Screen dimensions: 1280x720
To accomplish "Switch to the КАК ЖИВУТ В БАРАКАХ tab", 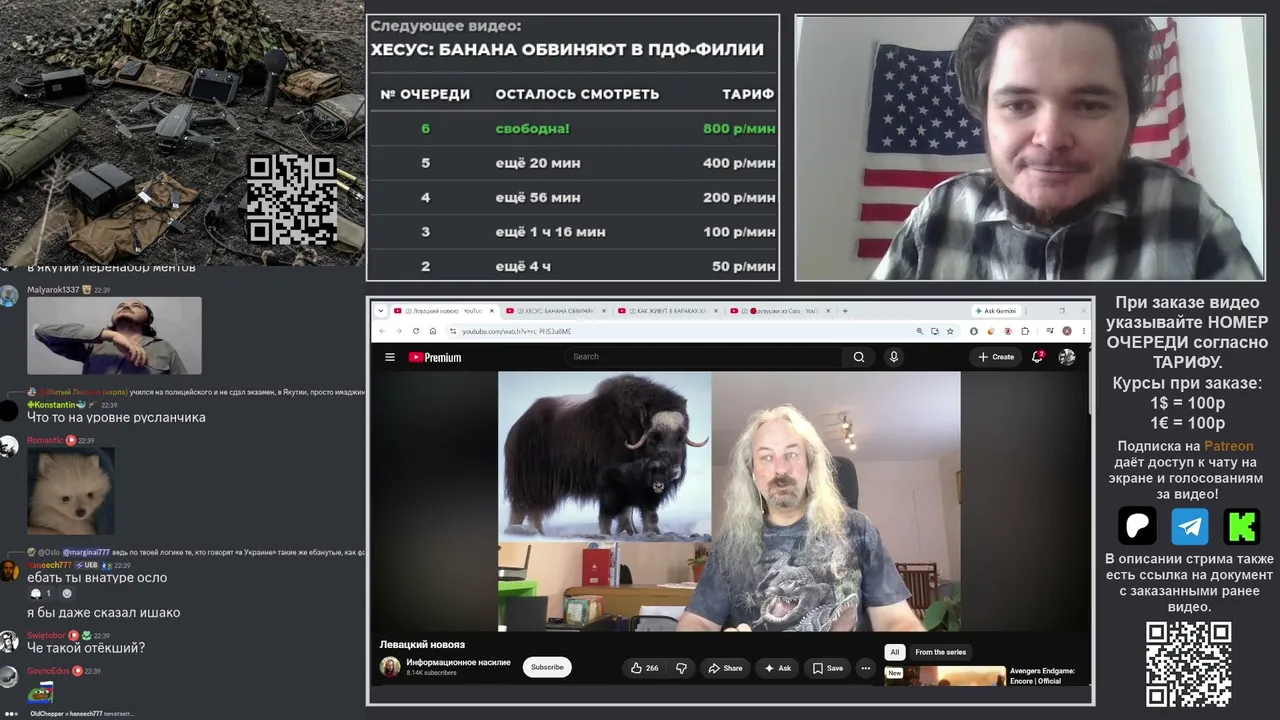I will (667, 311).
